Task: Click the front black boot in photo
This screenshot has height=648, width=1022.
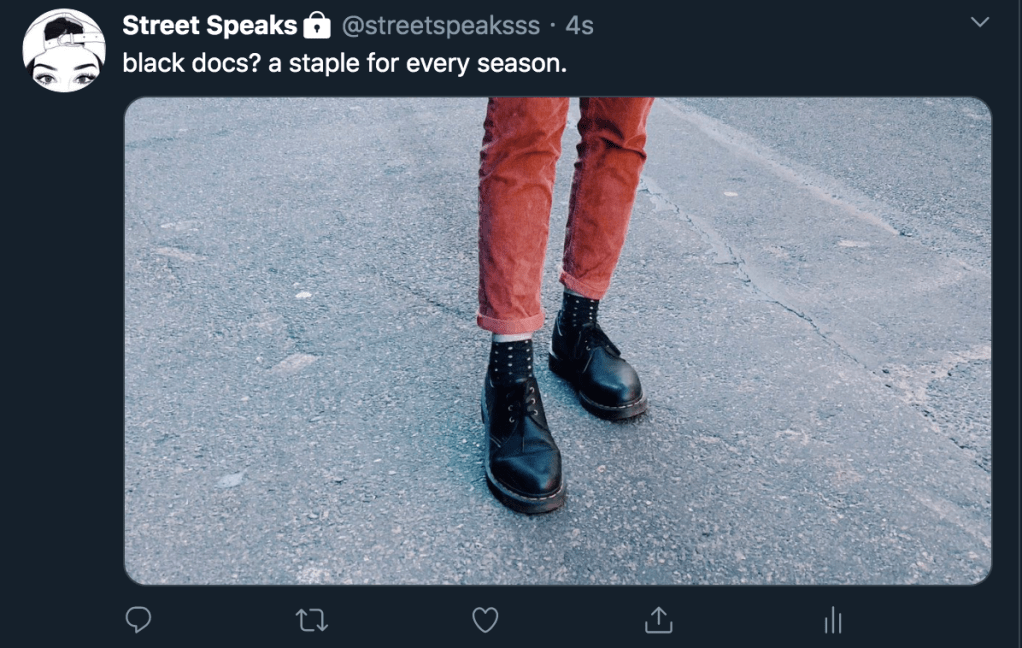Action: coord(523,444)
